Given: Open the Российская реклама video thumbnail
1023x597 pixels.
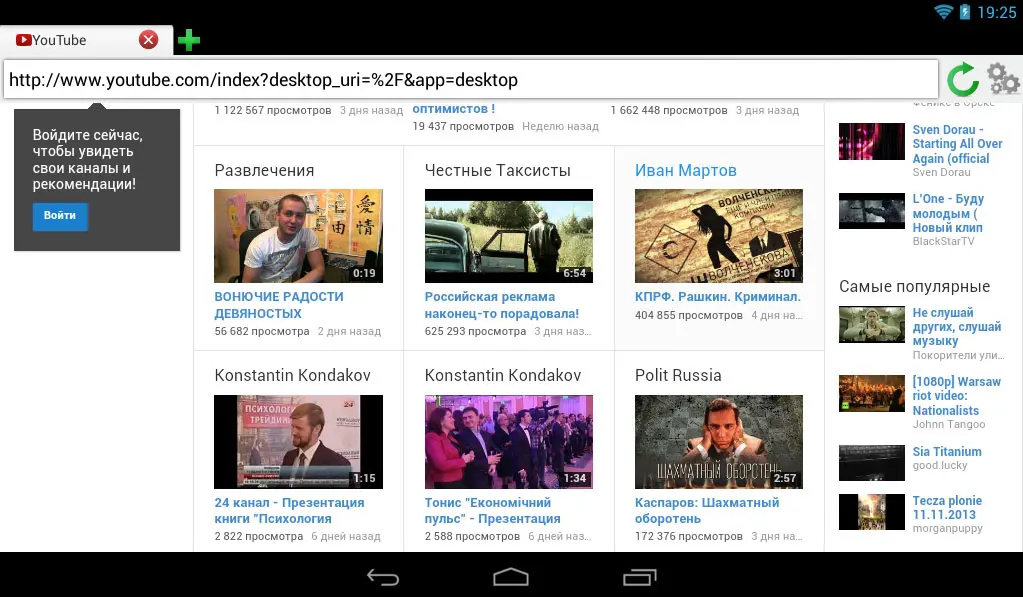Looking at the screenshot, I should (509, 236).
